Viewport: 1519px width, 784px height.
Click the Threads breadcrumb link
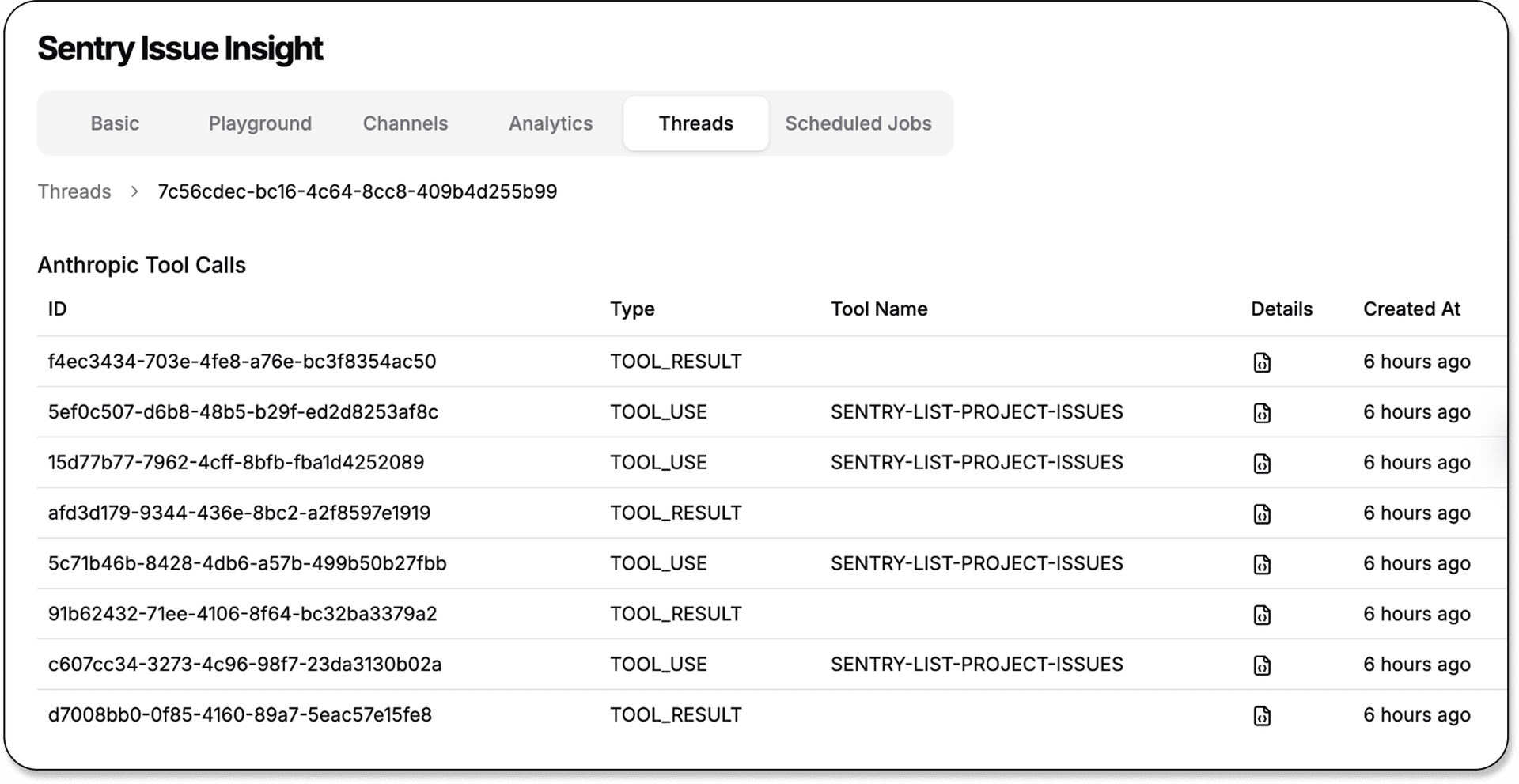[74, 191]
